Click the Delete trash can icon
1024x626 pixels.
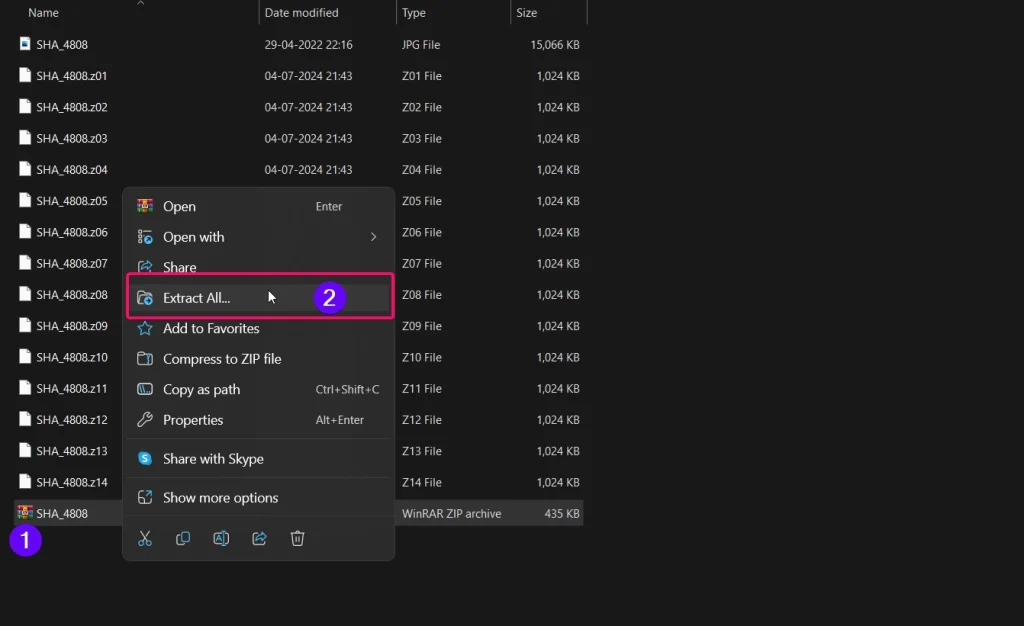(x=297, y=539)
